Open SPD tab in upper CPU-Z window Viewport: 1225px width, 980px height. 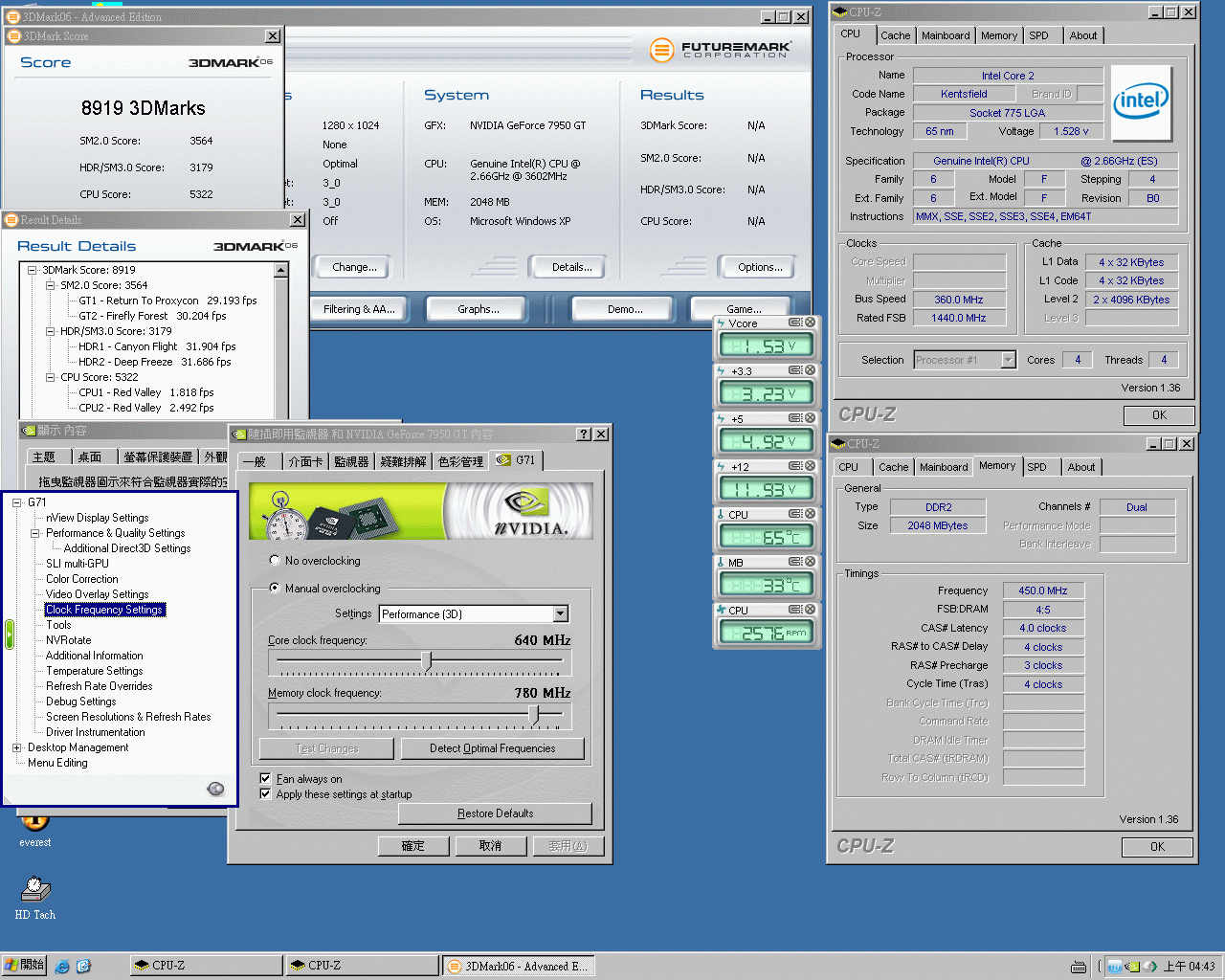(x=1039, y=35)
